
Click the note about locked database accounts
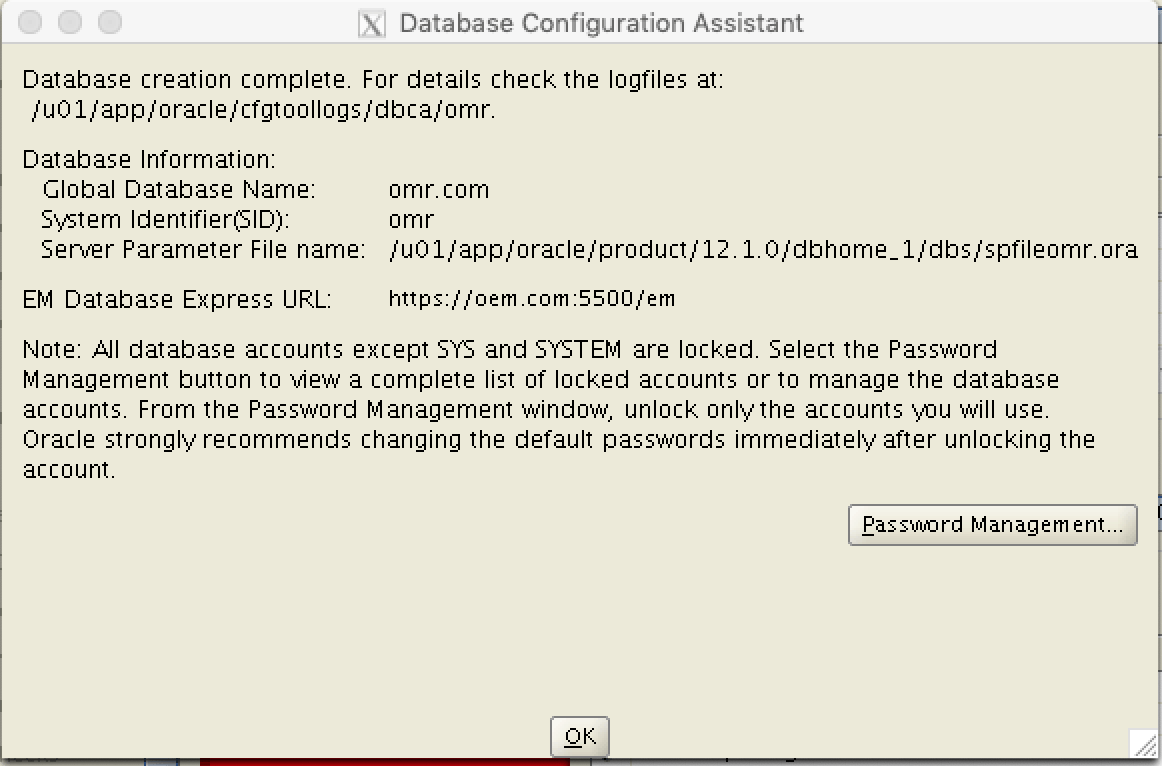[559, 409]
